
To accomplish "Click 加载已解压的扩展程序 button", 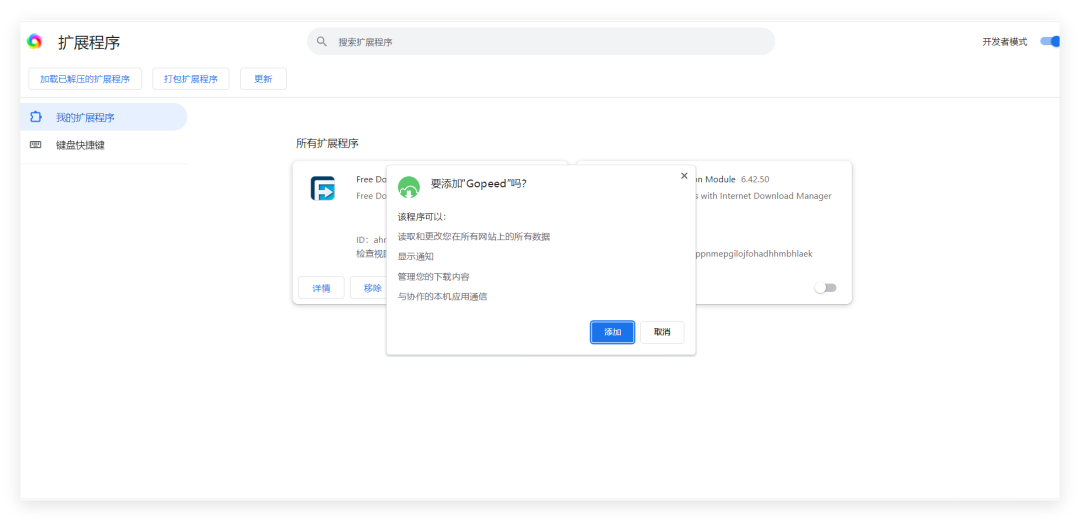I will click(85, 79).
